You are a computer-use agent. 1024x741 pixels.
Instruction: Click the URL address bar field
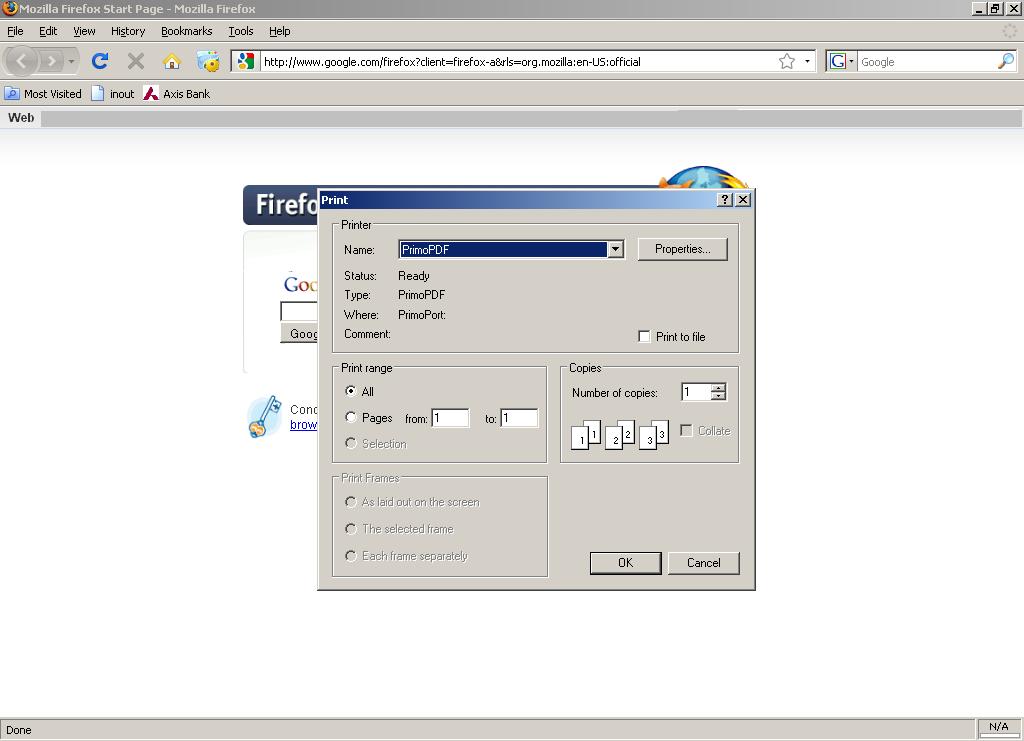(x=519, y=61)
